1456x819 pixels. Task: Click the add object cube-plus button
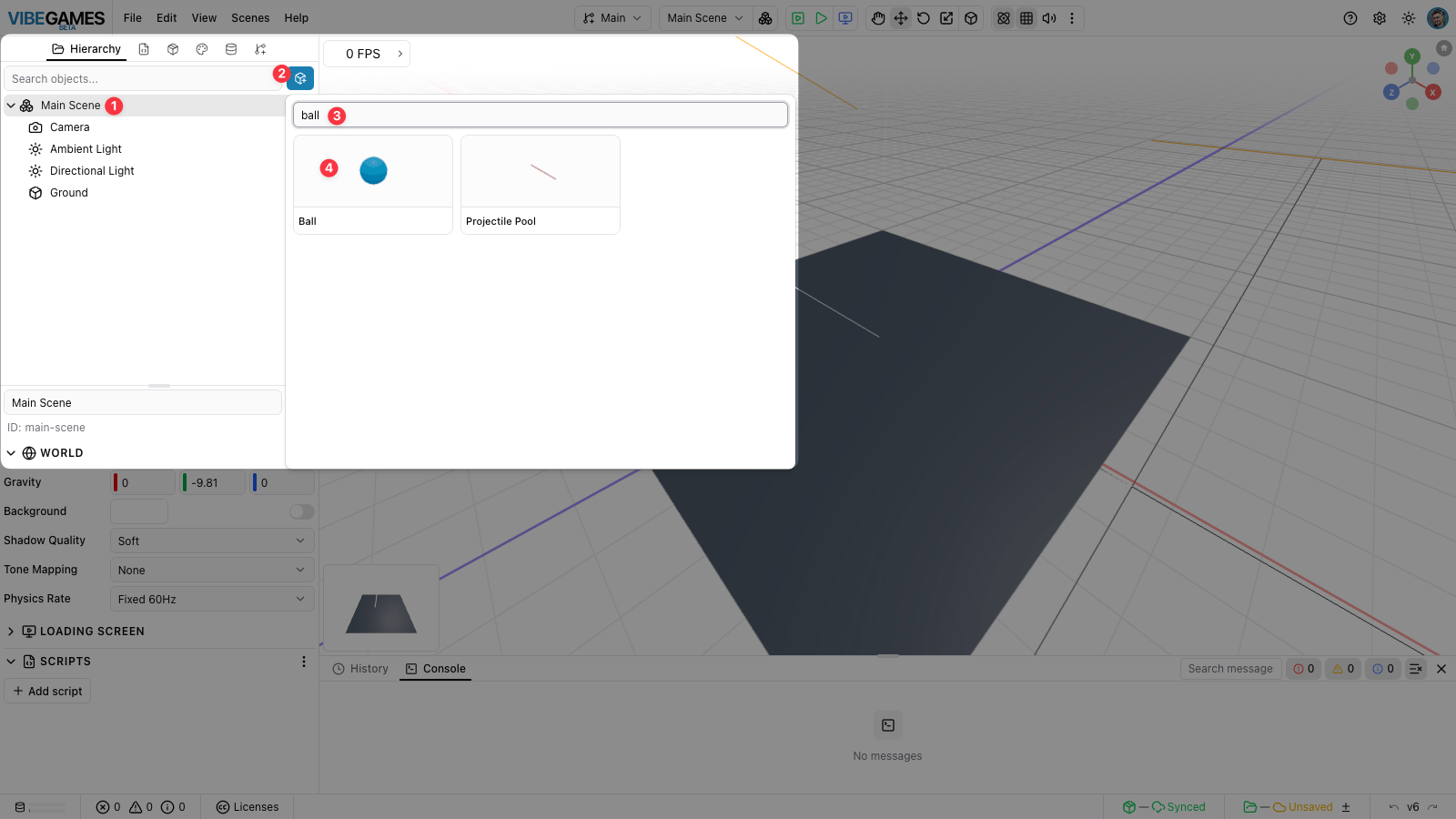[300, 78]
